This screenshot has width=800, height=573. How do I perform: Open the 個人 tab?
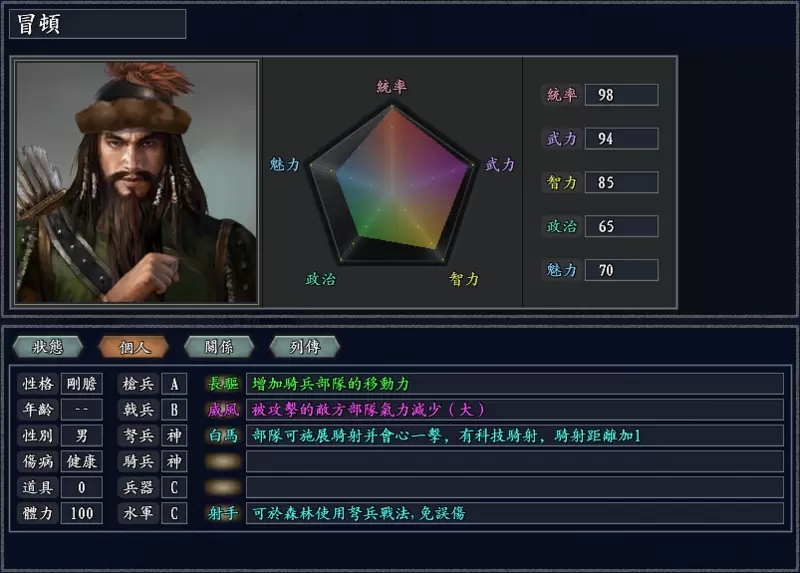point(134,347)
